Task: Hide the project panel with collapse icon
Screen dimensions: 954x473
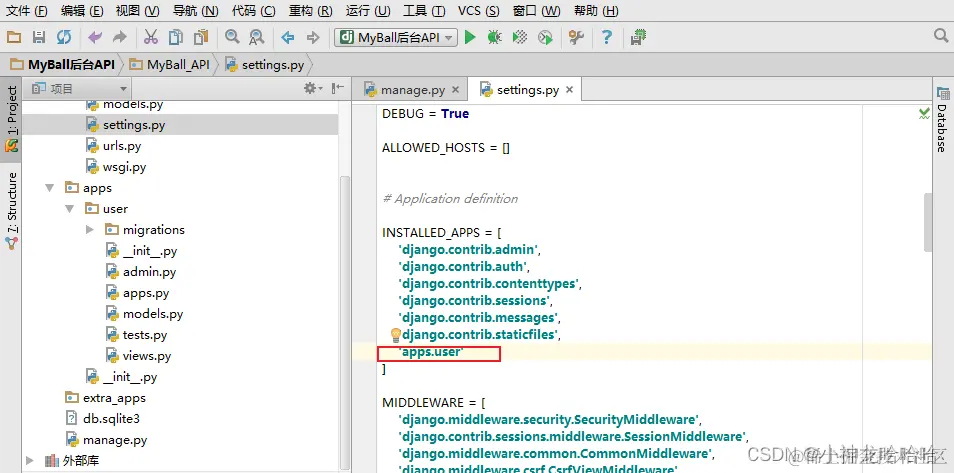Action: point(338,88)
